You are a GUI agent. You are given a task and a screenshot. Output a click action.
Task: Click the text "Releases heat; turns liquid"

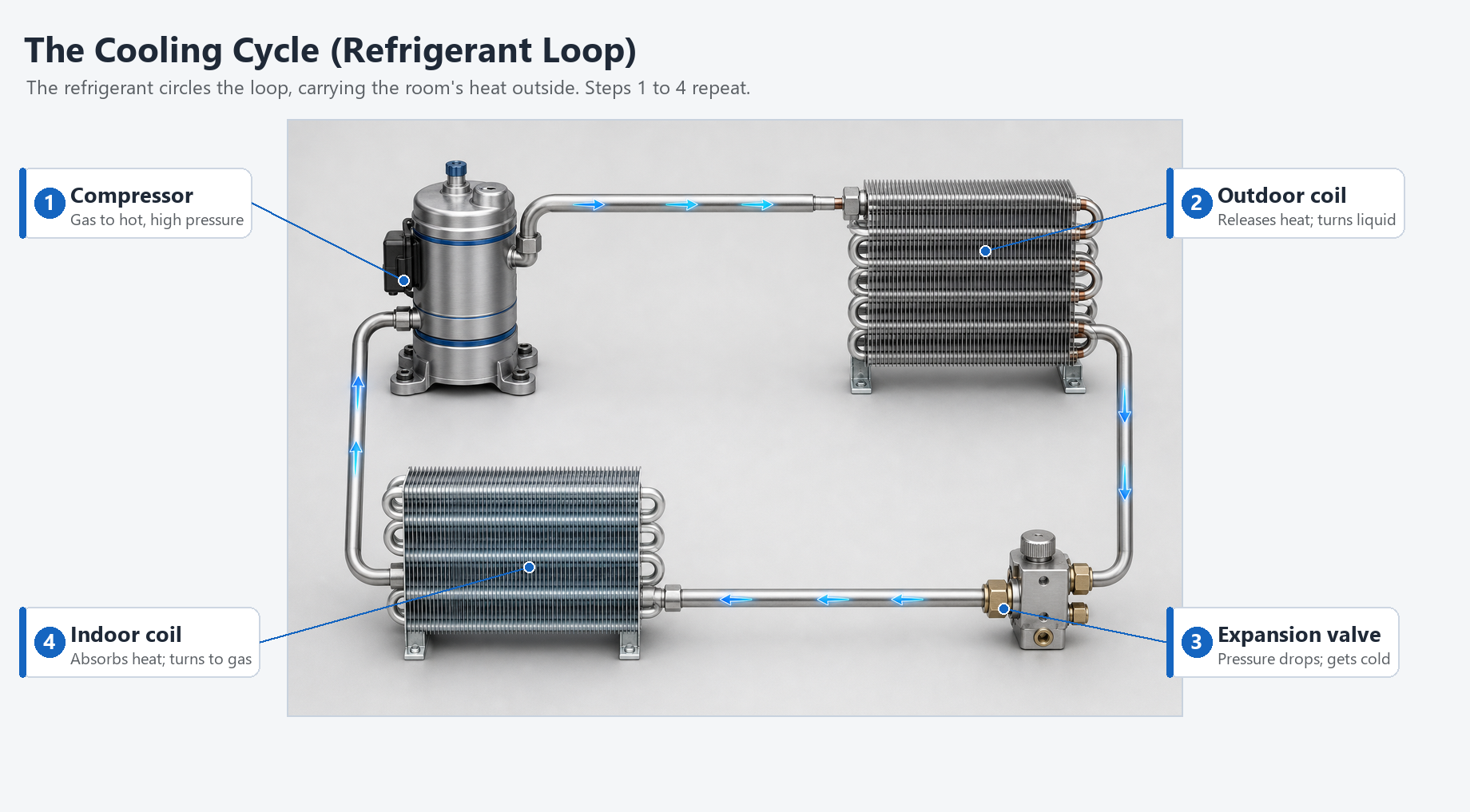click(x=1306, y=220)
